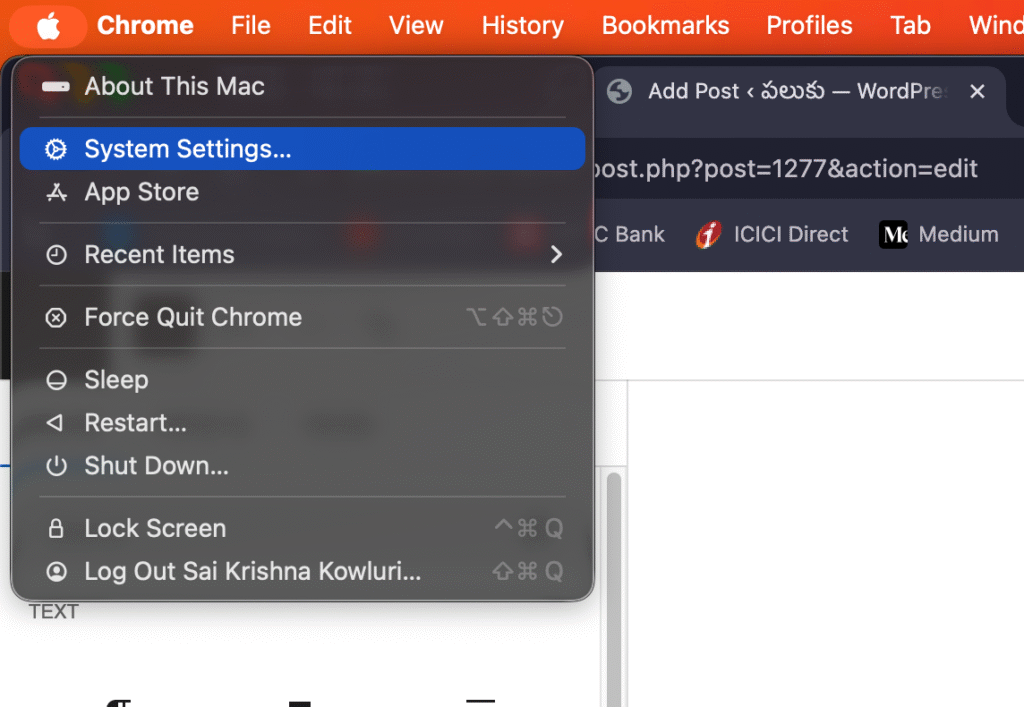Choose About This Mac
The image size is (1024, 707).
coord(302,87)
